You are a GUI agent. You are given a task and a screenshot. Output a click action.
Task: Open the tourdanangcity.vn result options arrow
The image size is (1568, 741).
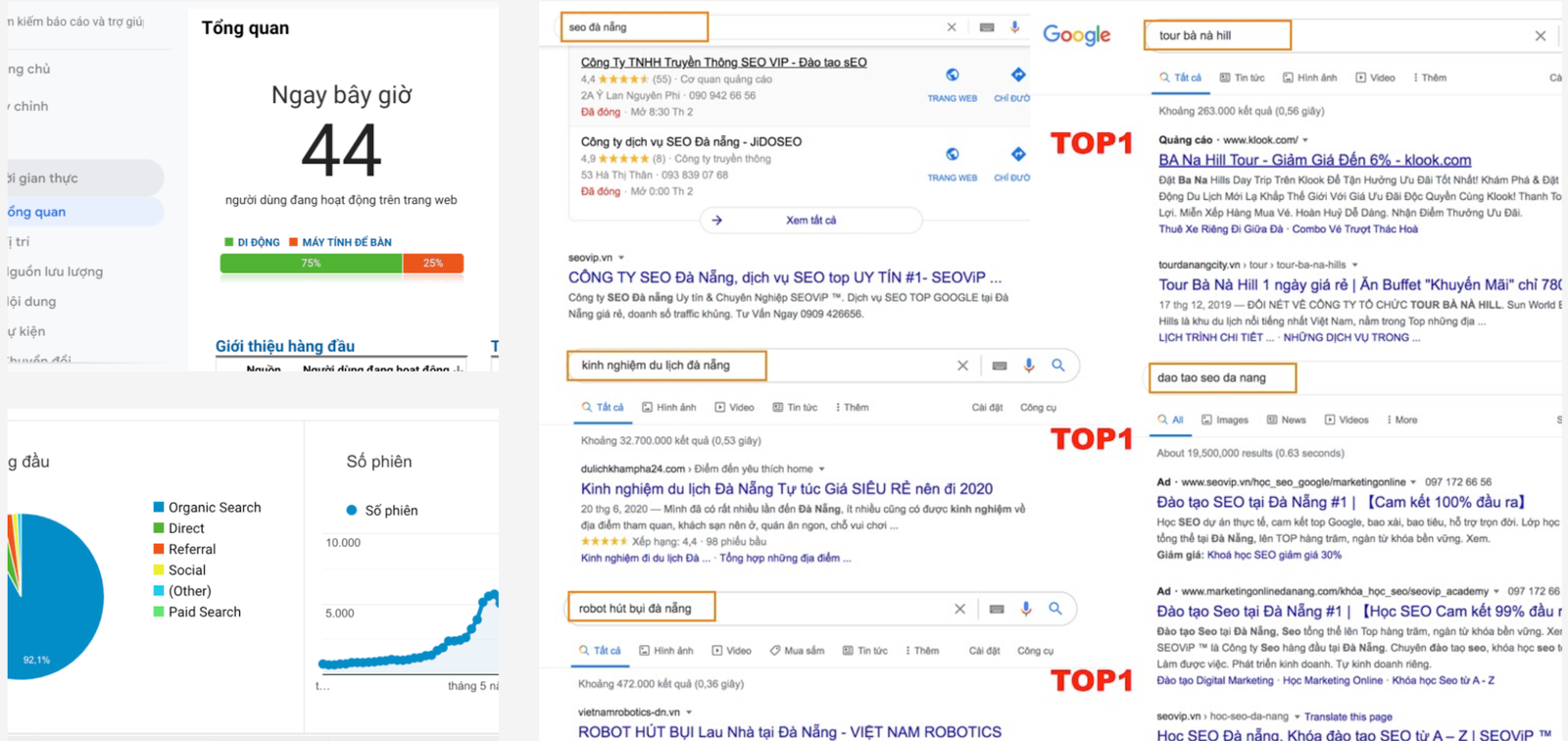(1355, 265)
